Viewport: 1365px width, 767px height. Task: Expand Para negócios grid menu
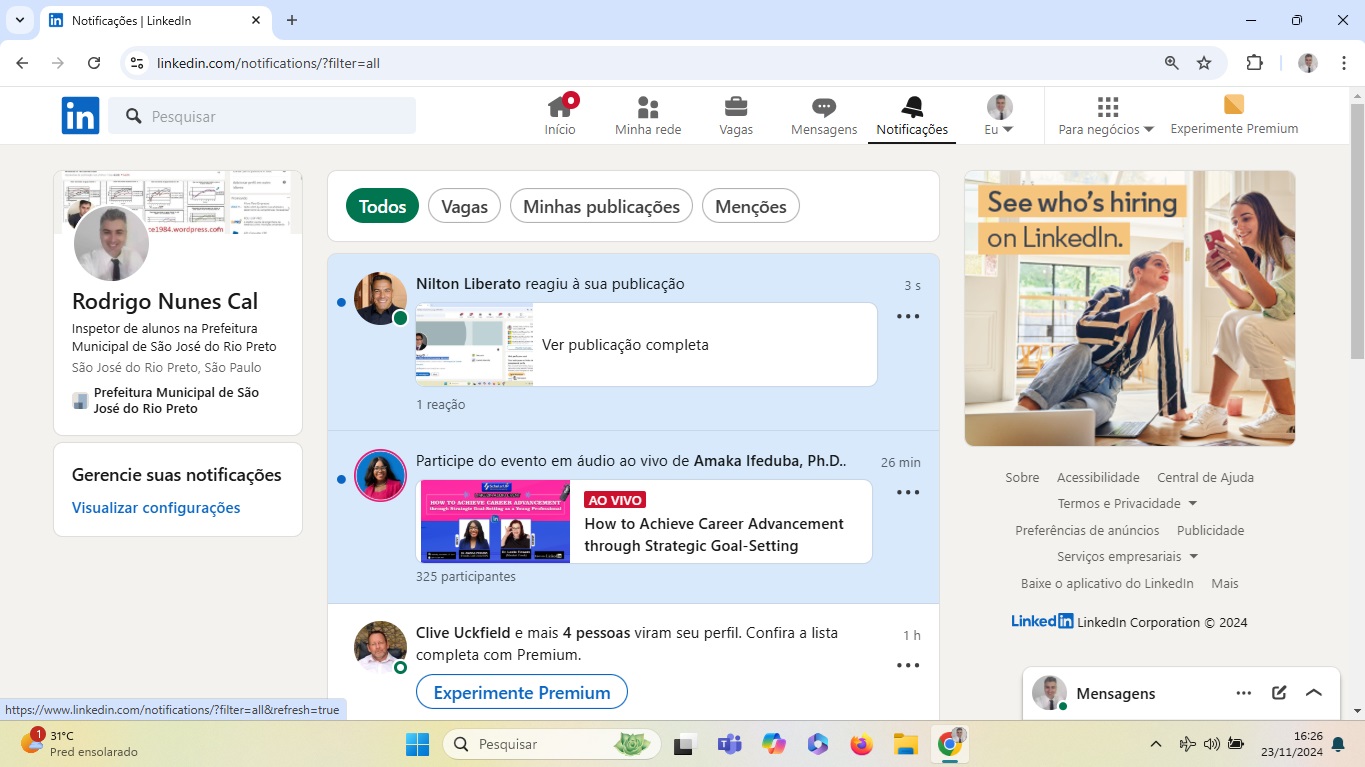click(x=1106, y=116)
